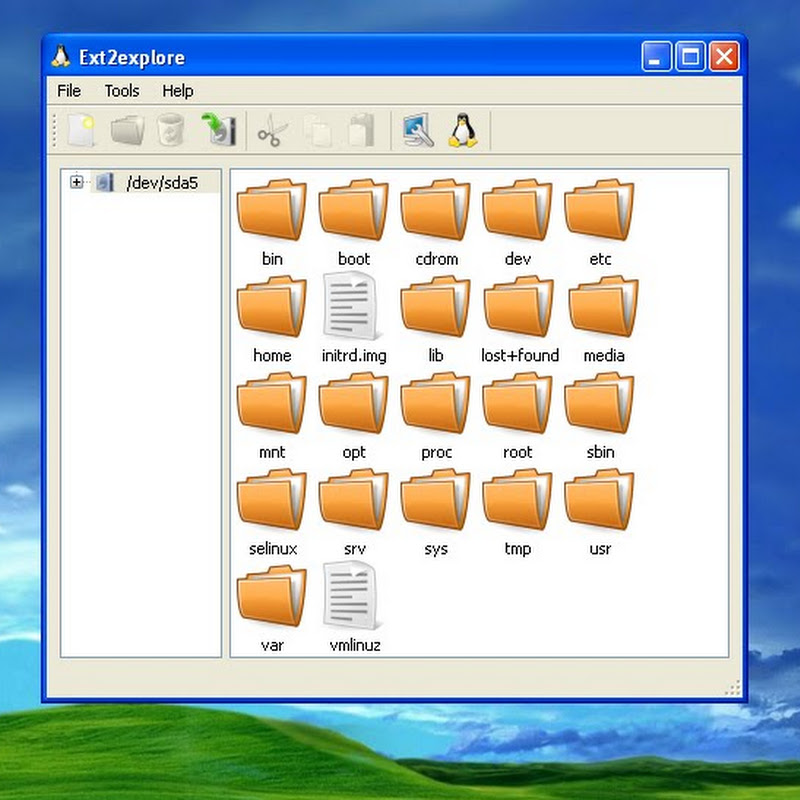The height and width of the screenshot is (800, 800).
Task: Click the trash bin toolbar icon
Action: (x=171, y=131)
